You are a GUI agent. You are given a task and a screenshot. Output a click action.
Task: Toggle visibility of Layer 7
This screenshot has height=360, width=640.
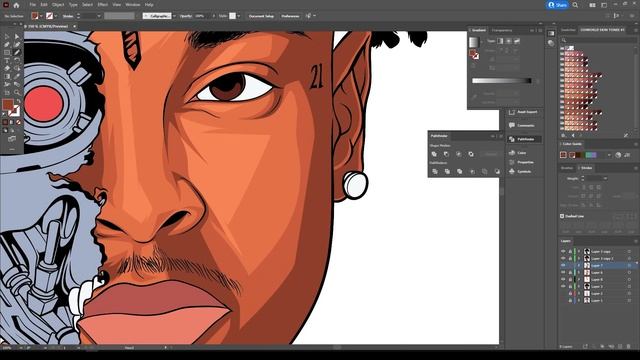563,265
